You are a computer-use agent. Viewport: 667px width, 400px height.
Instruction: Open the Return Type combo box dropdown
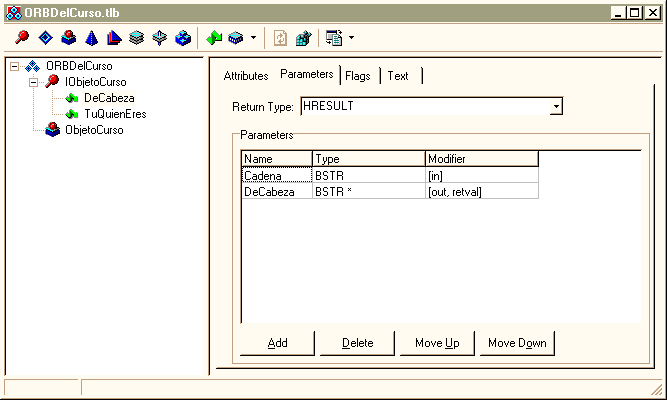556,106
